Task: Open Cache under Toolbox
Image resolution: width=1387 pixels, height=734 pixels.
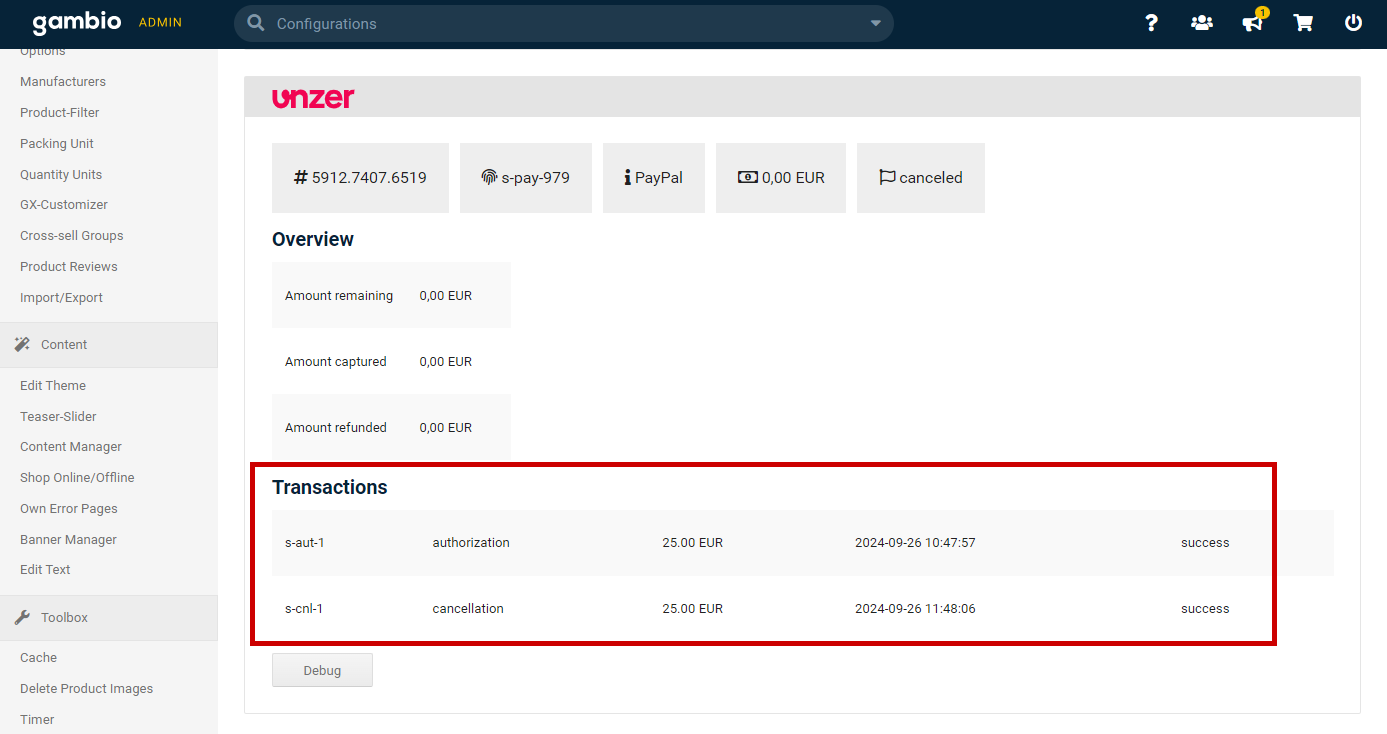Action: click(38, 658)
